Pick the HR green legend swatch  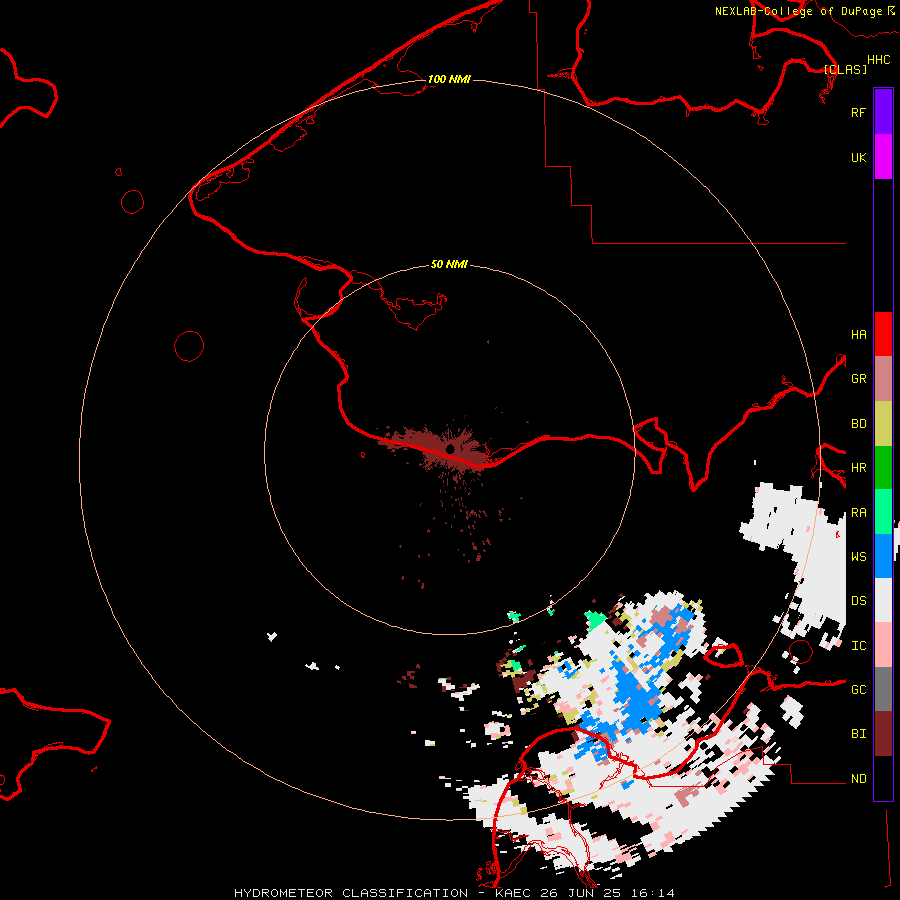click(883, 468)
